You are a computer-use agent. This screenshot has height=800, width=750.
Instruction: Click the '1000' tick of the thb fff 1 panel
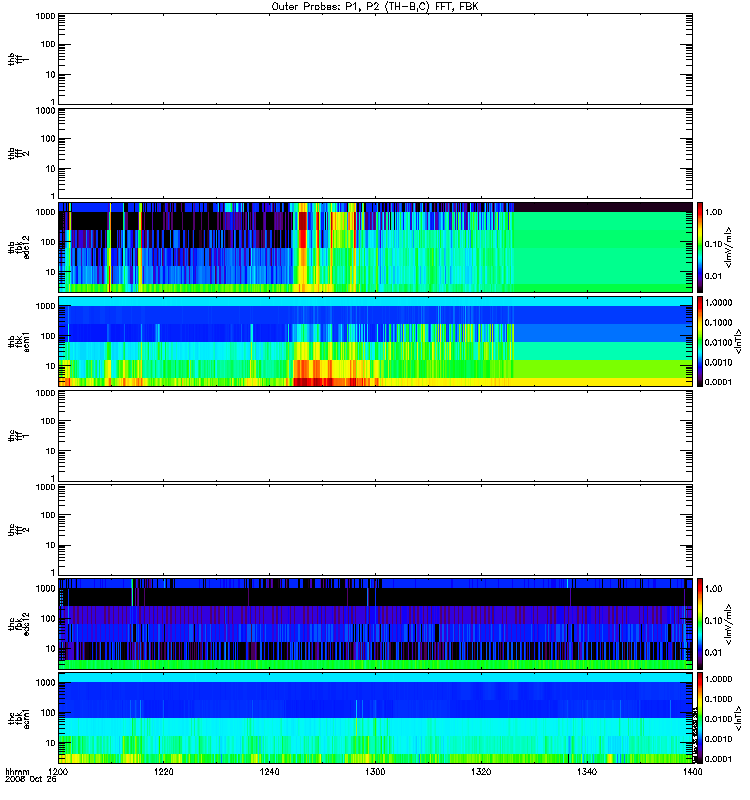(x=45, y=16)
